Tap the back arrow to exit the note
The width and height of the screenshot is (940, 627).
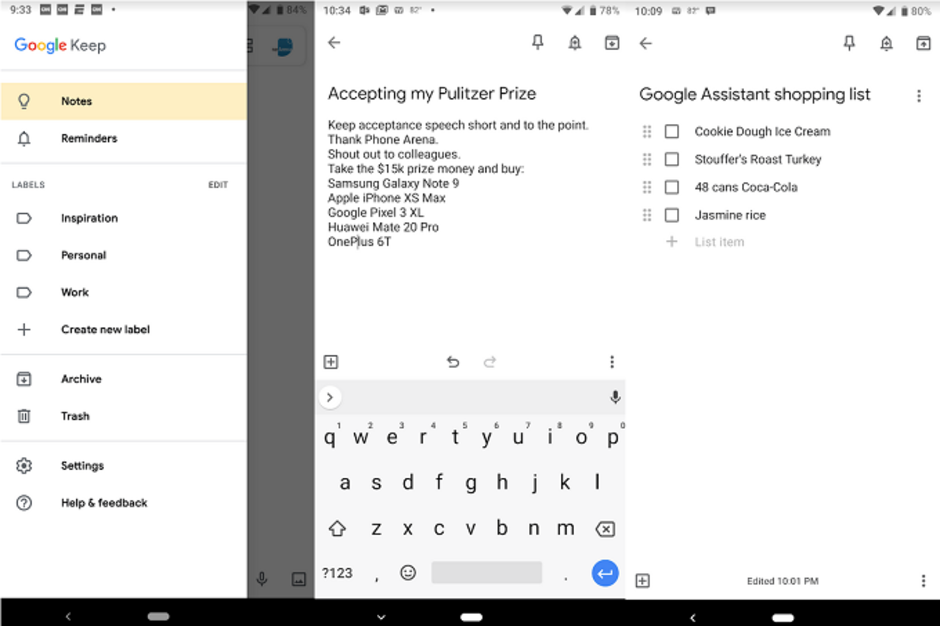(334, 43)
